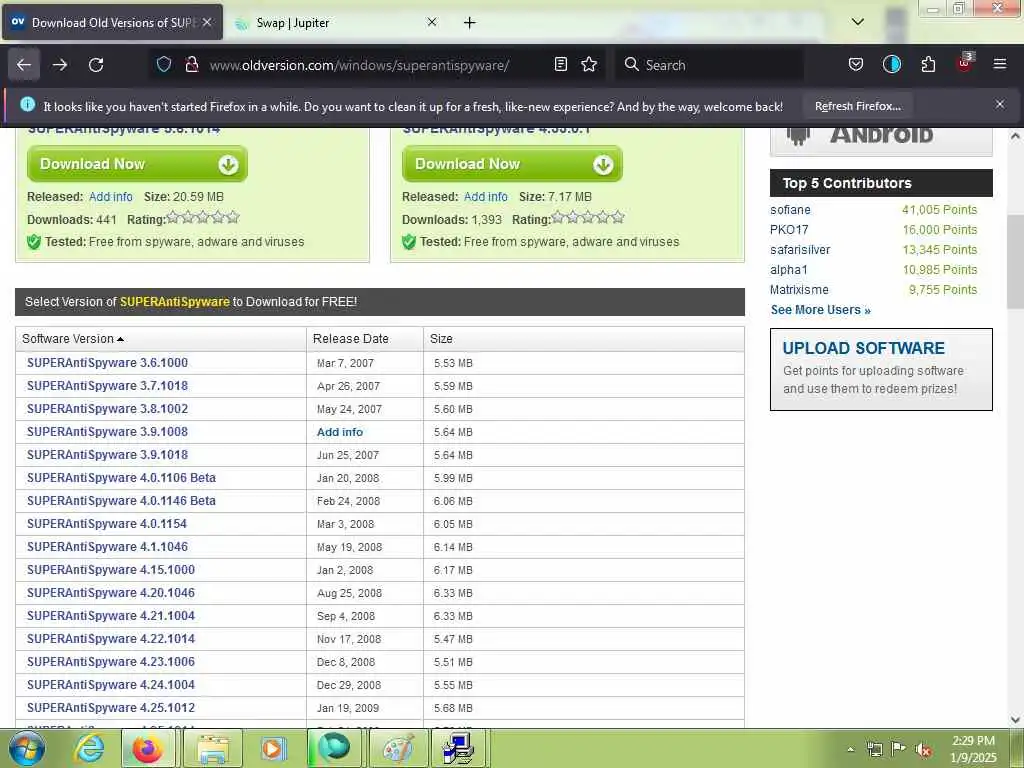The width and height of the screenshot is (1024, 768).
Task: Open the Firefox hamburger menu
Action: (x=1000, y=65)
